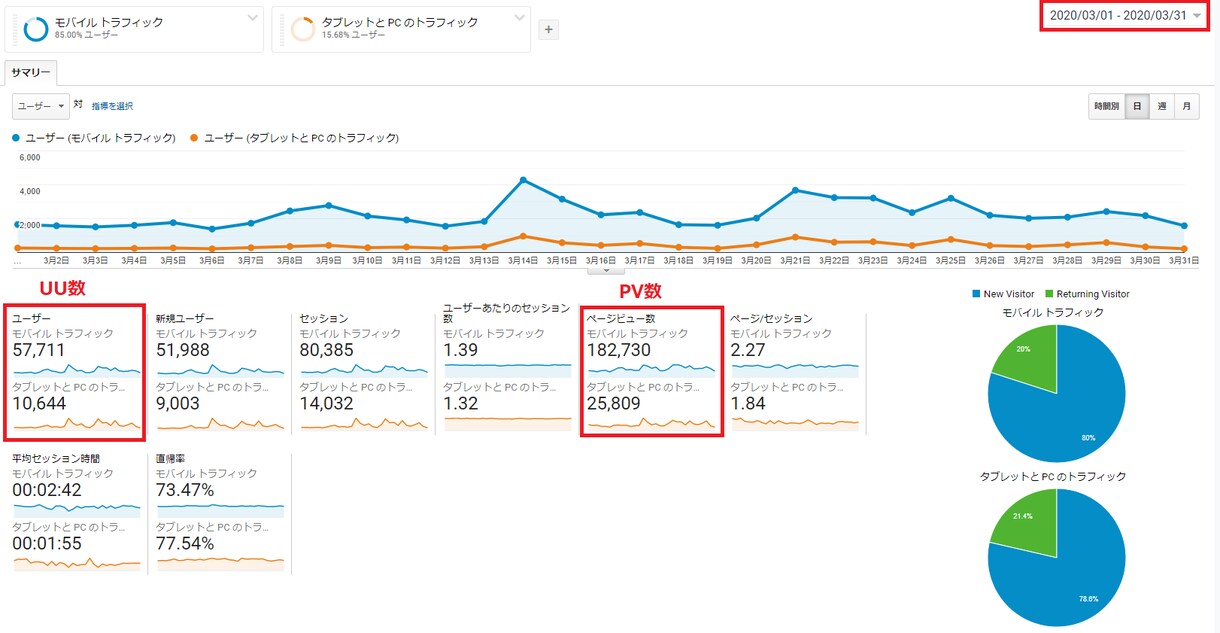Click the 3月2日 axis label on the chart
The image size is (1220, 633).
click(56, 260)
